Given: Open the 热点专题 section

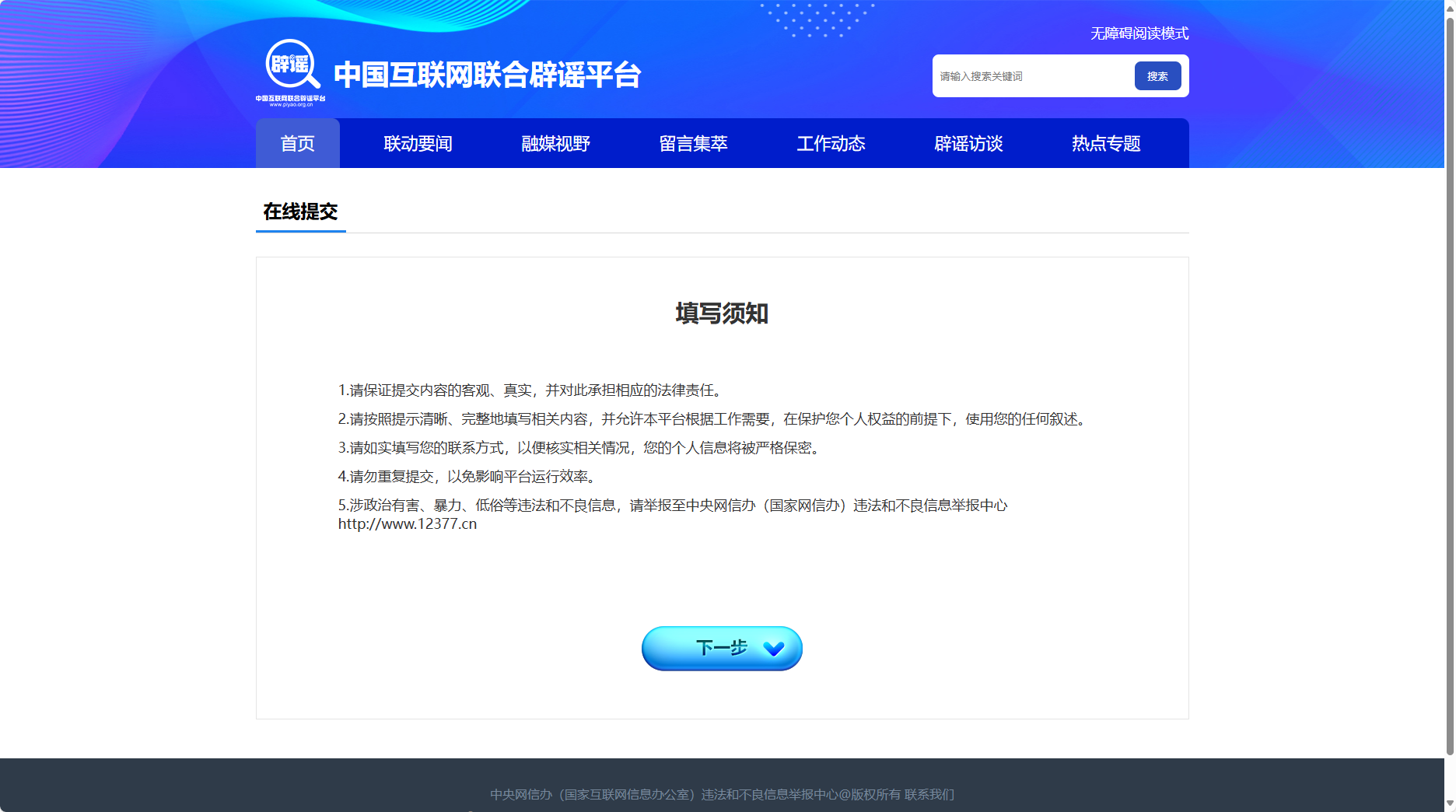Looking at the screenshot, I should 1105,143.
